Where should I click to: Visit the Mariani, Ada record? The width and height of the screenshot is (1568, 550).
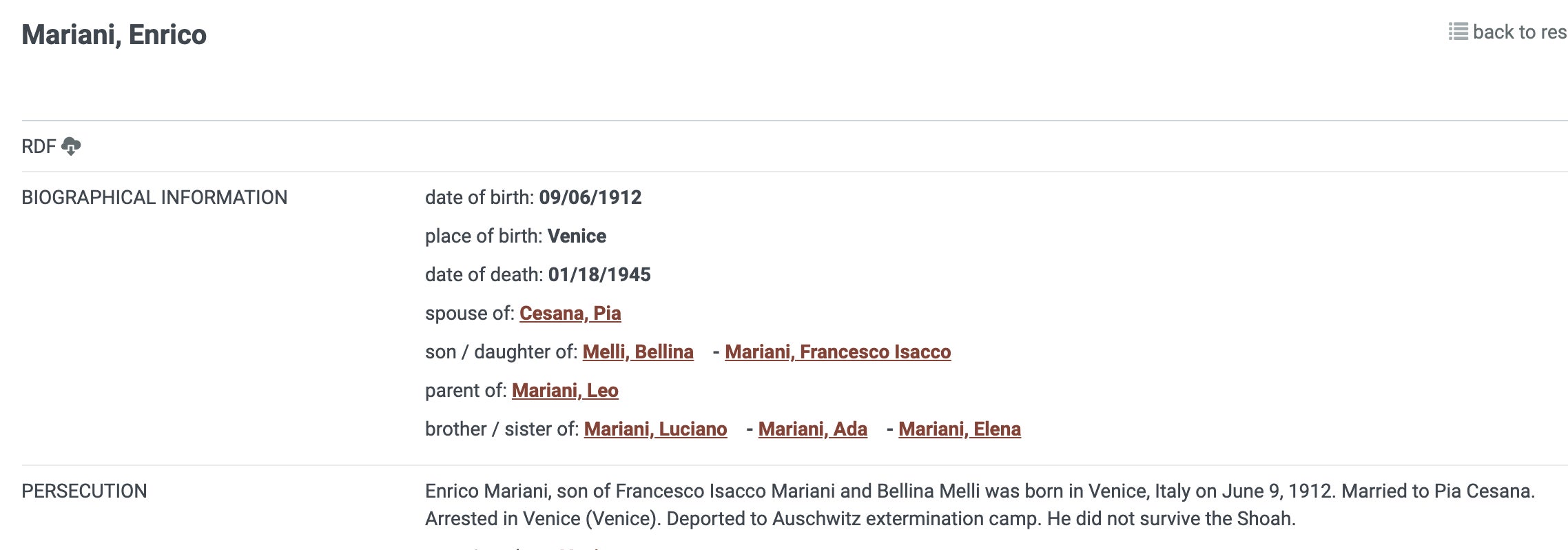812,429
